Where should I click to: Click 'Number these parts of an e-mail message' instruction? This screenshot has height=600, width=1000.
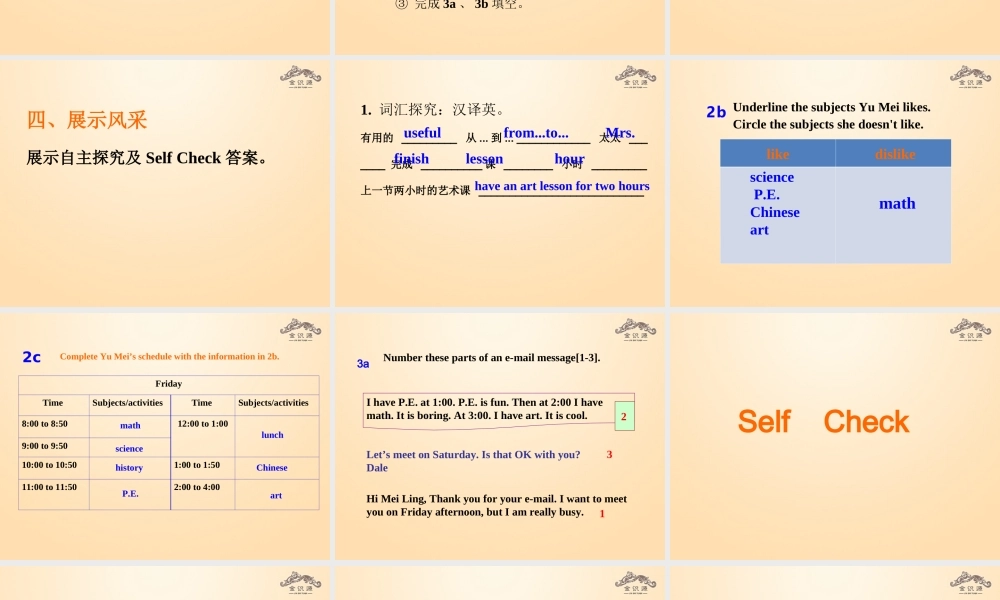tap(492, 358)
